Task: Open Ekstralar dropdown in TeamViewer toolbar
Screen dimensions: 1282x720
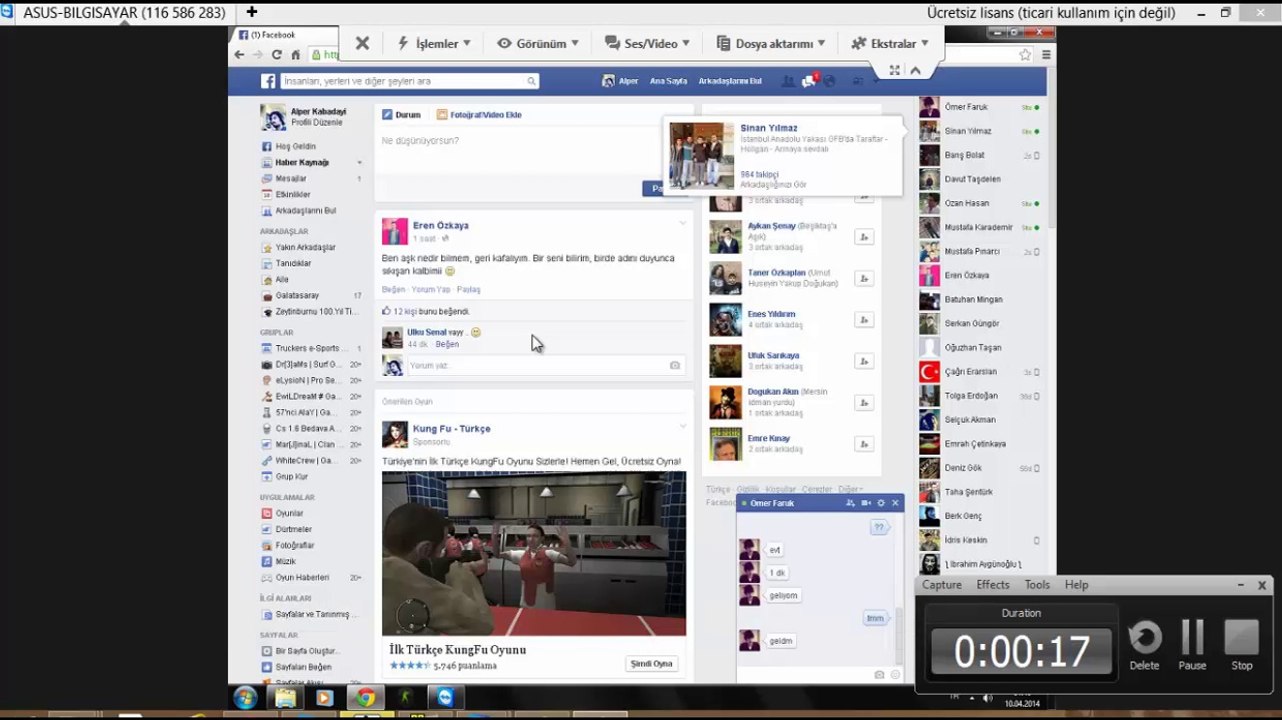Action: (890, 43)
